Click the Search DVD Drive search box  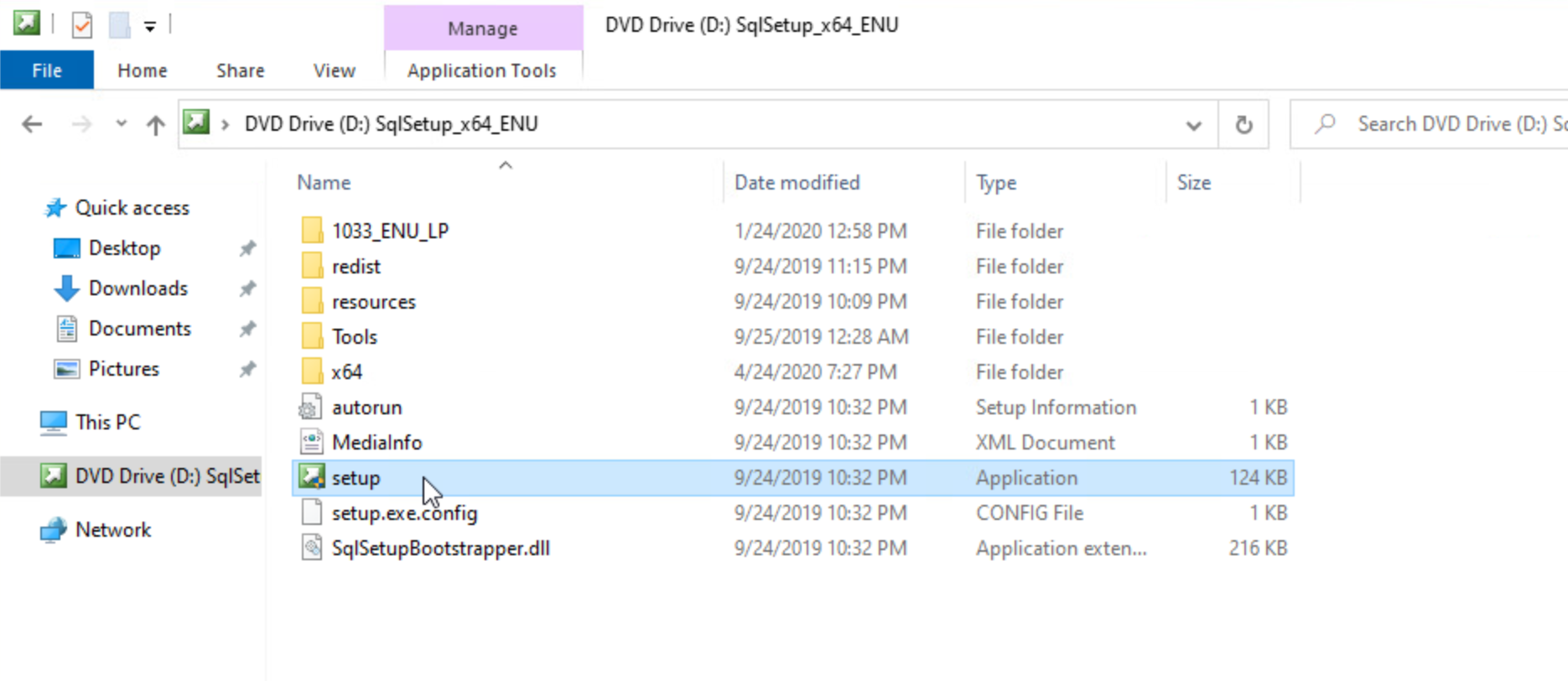point(1429,124)
